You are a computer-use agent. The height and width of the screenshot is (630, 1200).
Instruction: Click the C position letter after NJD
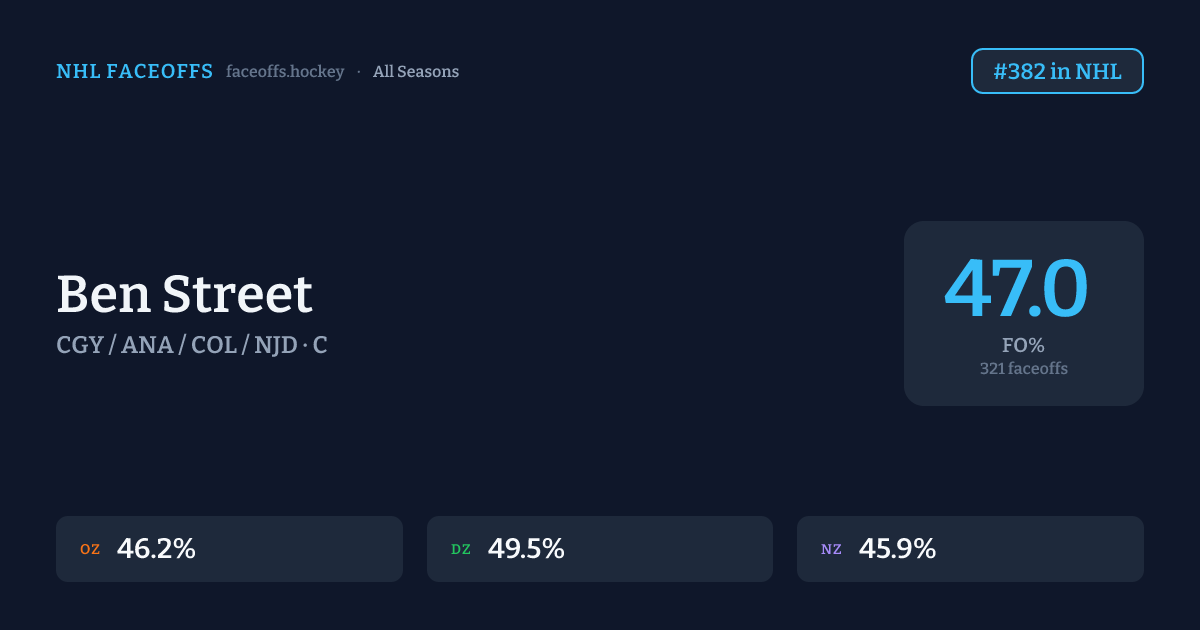(x=320, y=346)
